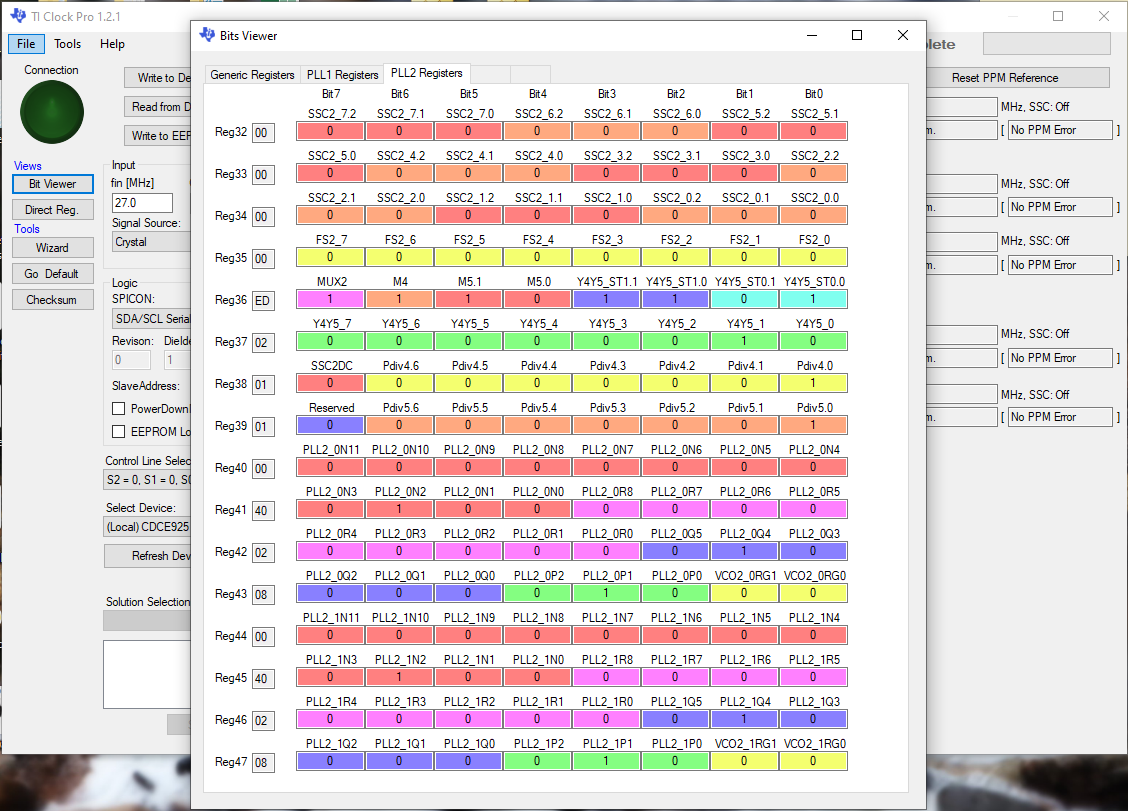Click the Reg37 hex value field
1128x811 pixels.
tap(263, 343)
